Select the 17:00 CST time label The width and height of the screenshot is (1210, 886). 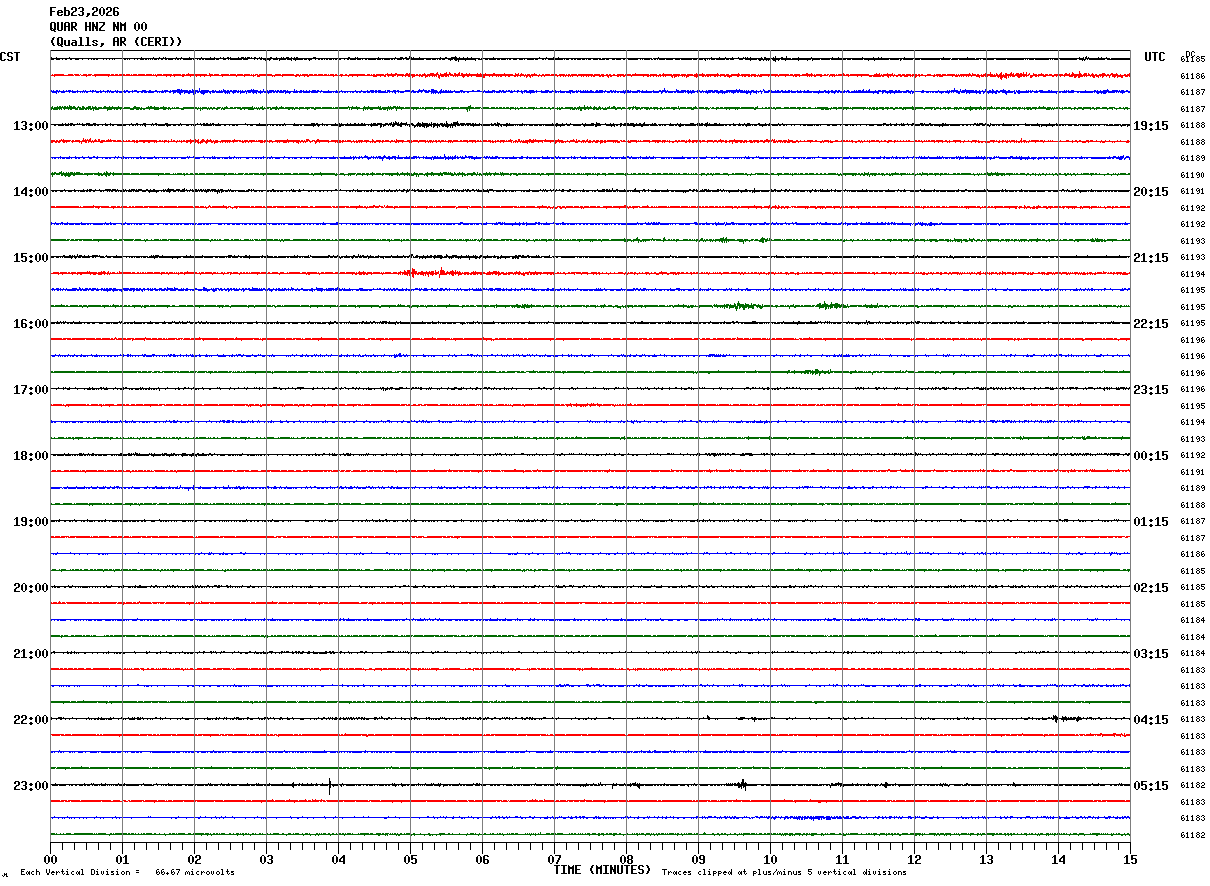[x=30, y=390]
